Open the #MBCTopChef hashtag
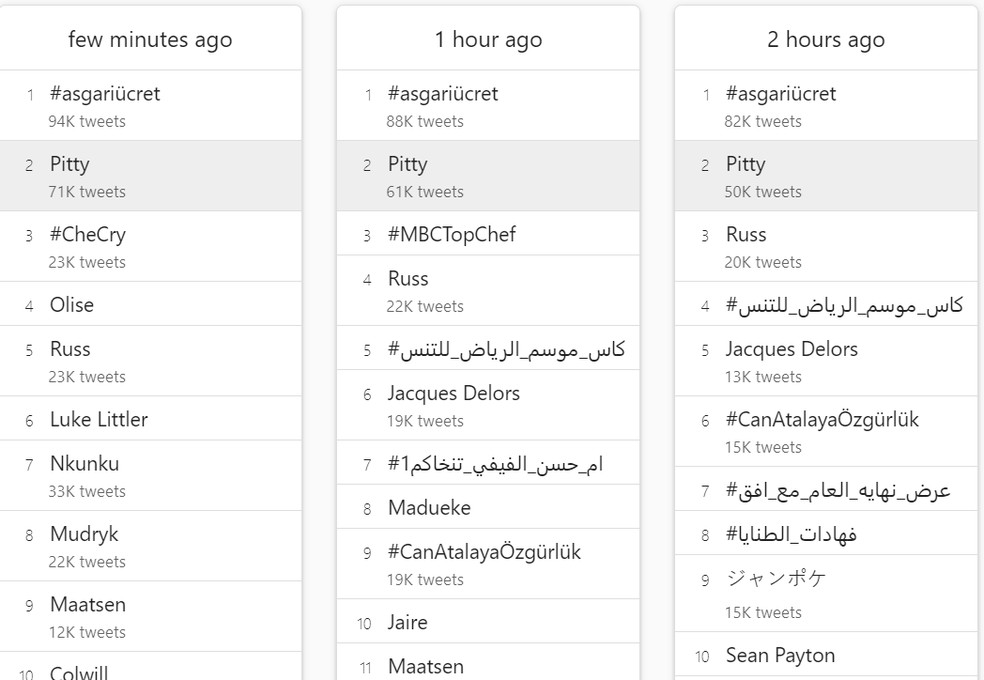Viewport: 984px width, 680px height. pyautogui.click(x=452, y=235)
